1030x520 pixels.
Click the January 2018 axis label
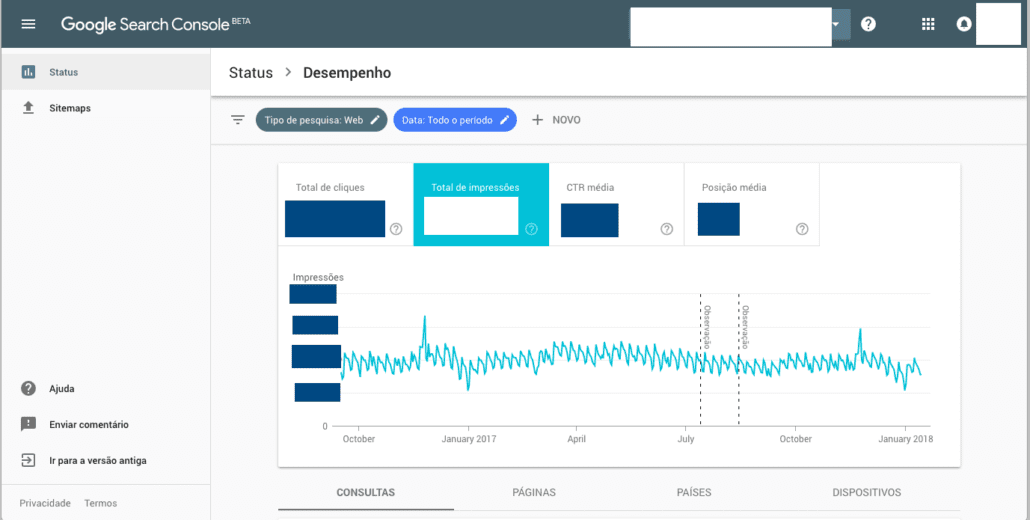pos(905,439)
